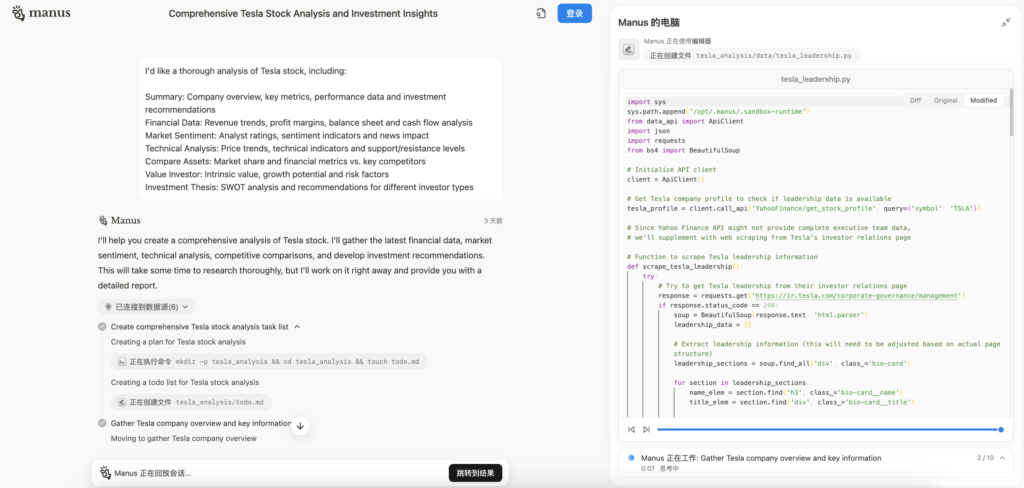This screenshot has width=1024, height=488.
Task: Click the scroll-down arrow button
Action: (x=300, y=426)
